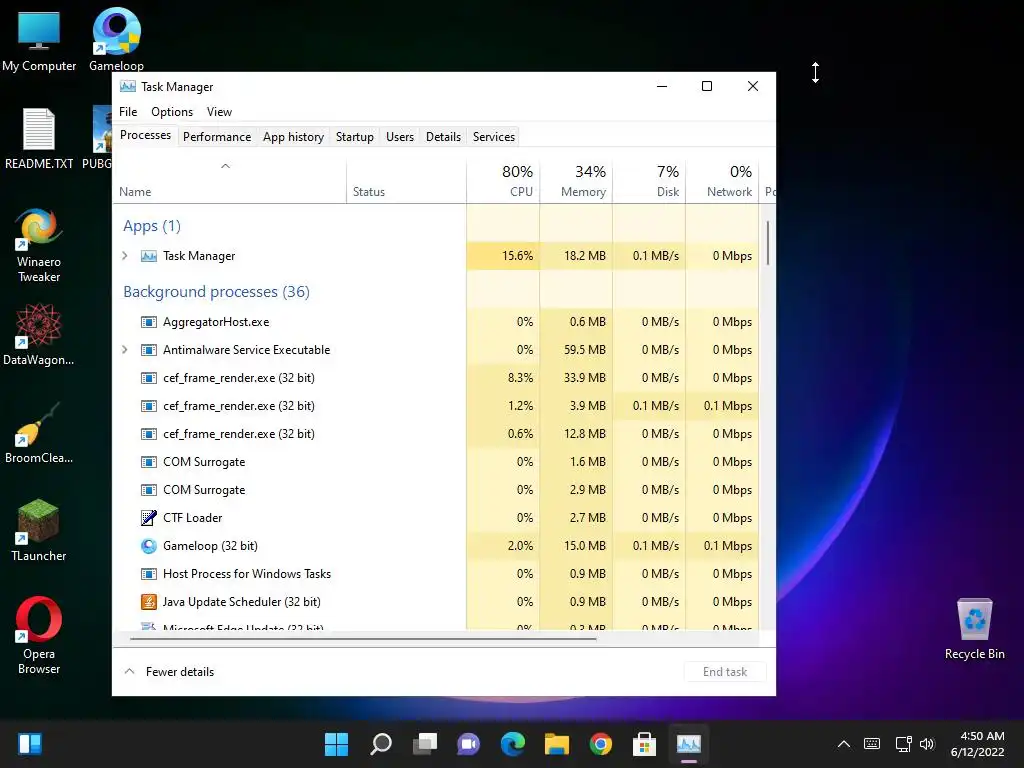This screenshot has height=768, width=1024.
Task: Click the touch keyboard tray icon
Action: pos(872,744)
